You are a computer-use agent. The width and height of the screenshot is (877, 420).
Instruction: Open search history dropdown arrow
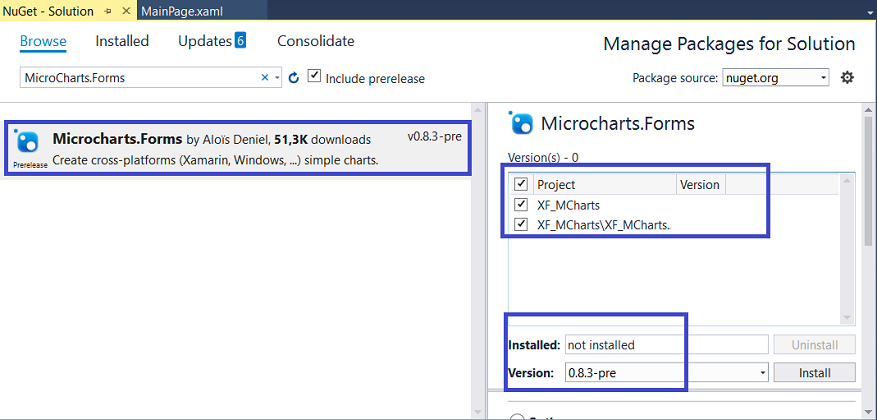point(277,78)
